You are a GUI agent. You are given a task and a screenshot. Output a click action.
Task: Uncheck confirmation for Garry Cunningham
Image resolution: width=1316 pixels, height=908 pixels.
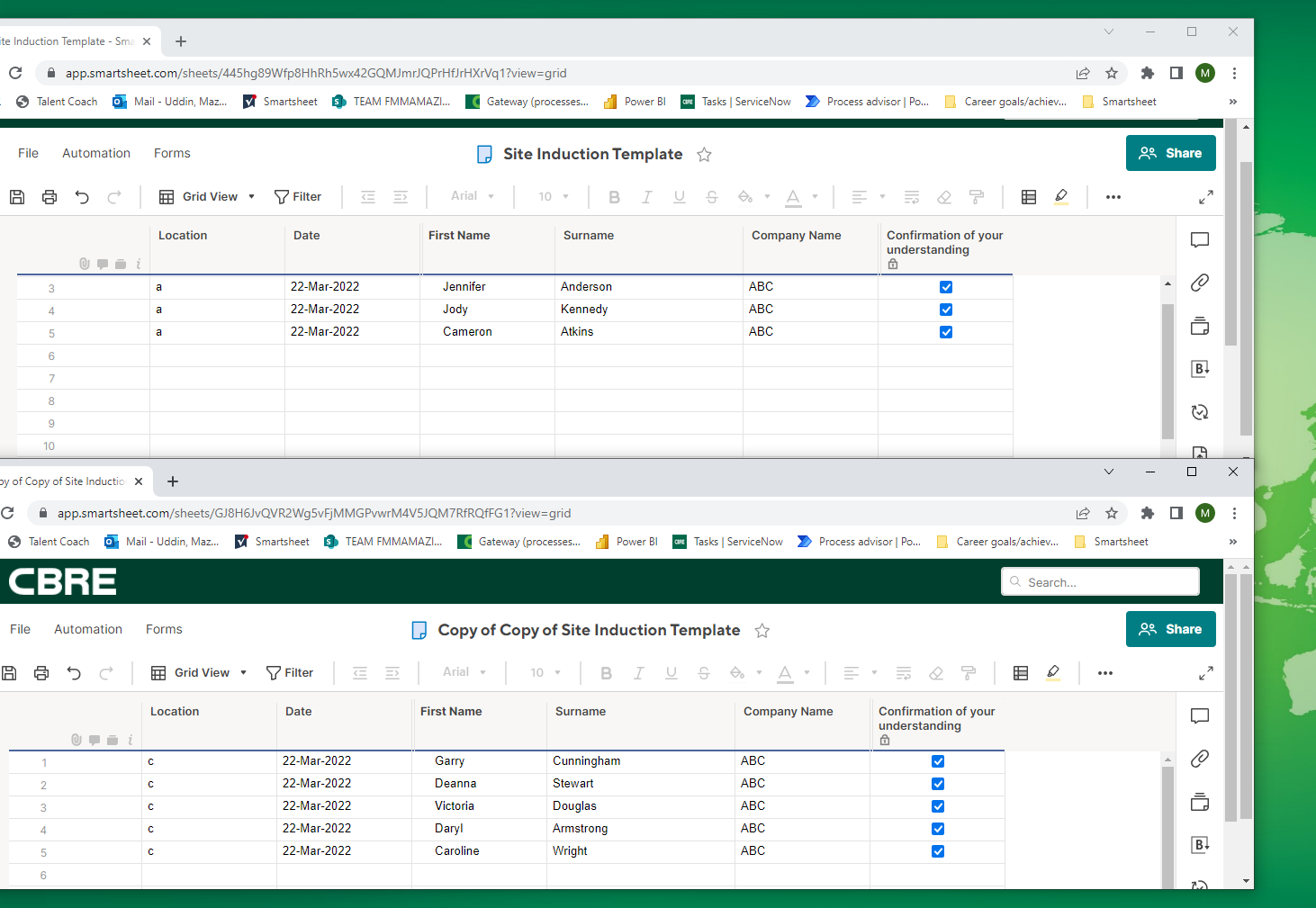click(938, 760)
